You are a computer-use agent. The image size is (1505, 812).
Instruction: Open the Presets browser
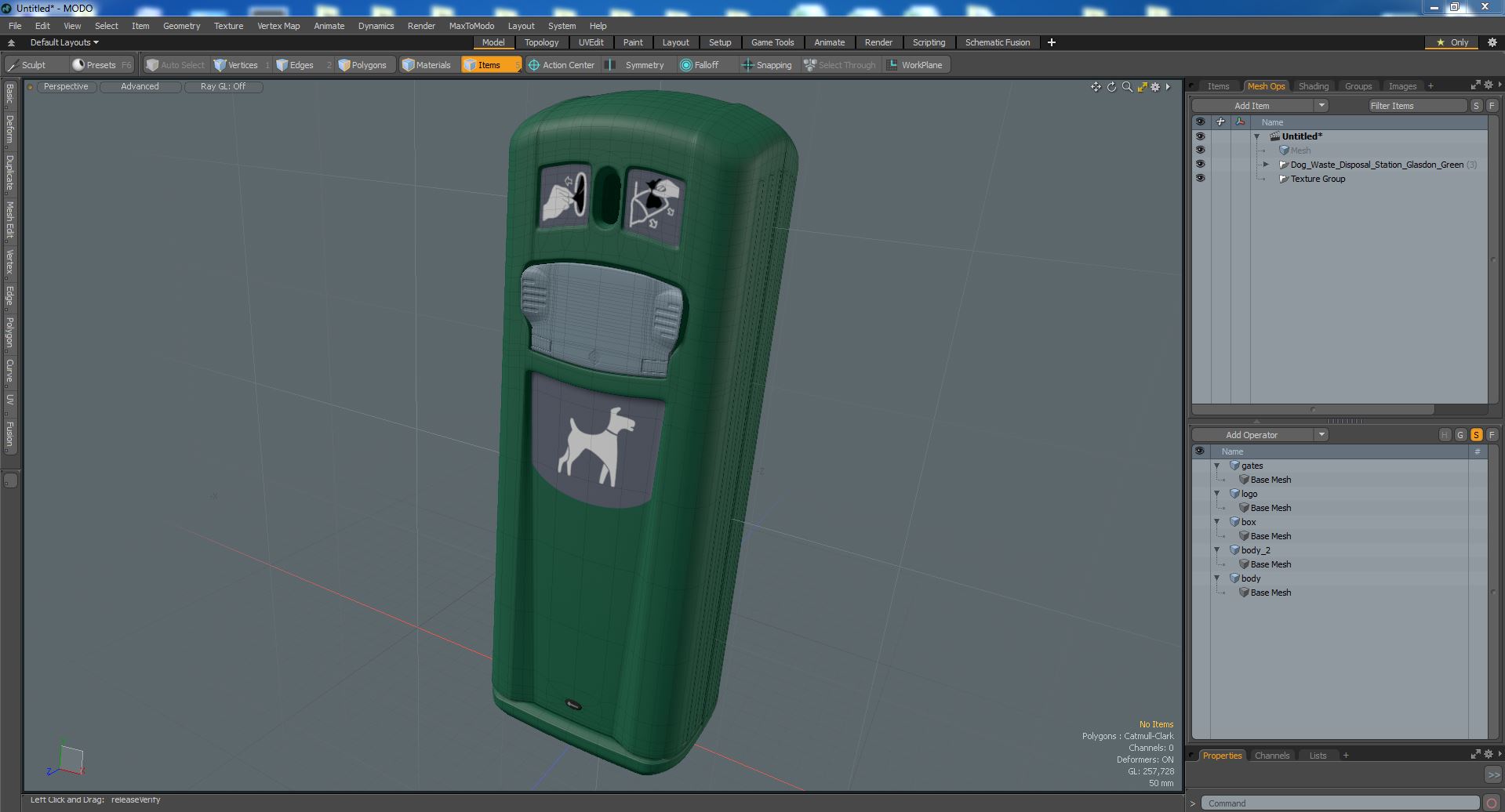pos(101,65)
